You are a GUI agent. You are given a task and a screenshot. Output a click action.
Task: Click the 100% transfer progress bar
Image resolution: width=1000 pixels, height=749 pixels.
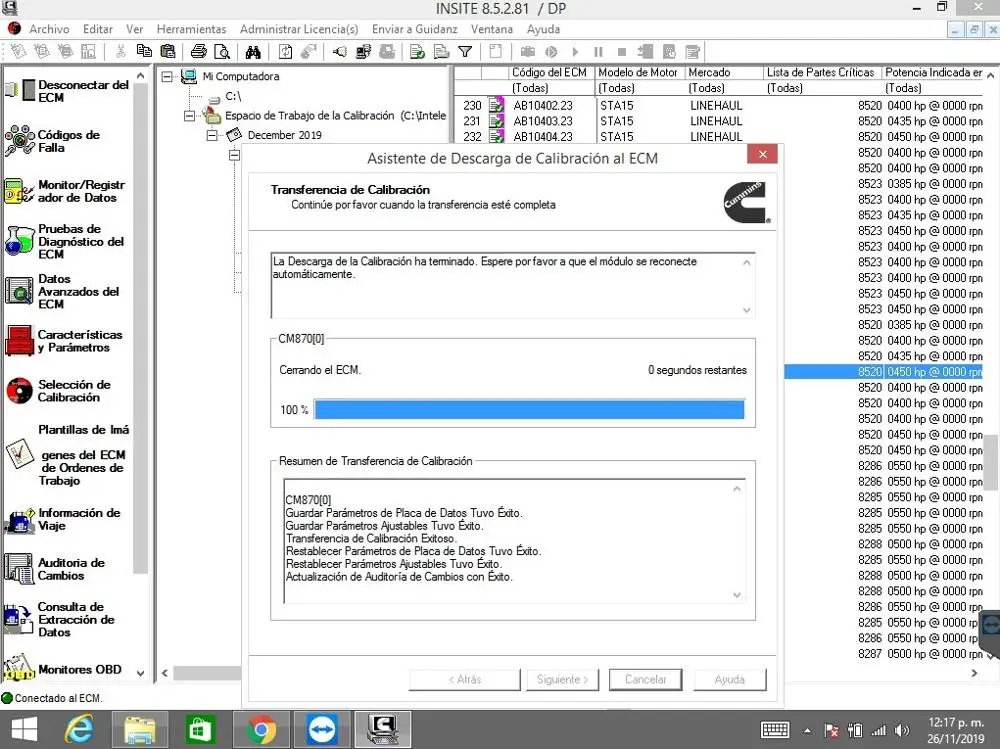click(x=529, y=410)
